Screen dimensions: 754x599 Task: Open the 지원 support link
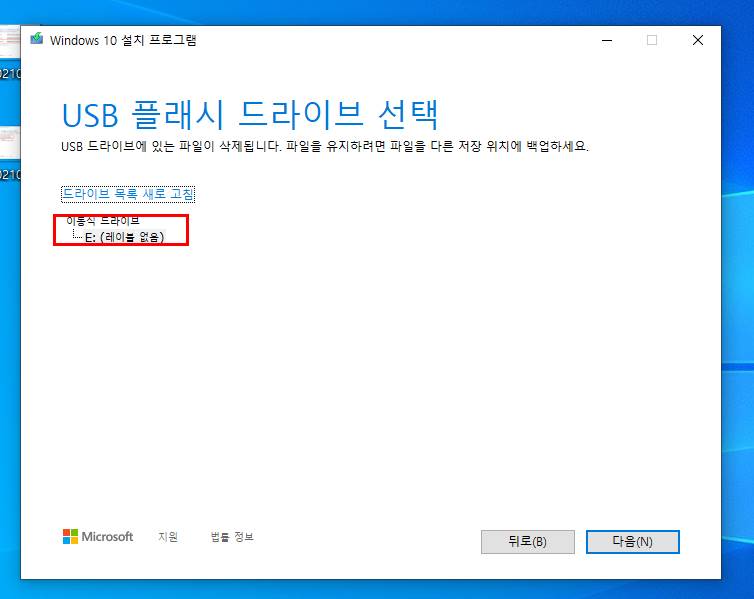pos(168,537)
